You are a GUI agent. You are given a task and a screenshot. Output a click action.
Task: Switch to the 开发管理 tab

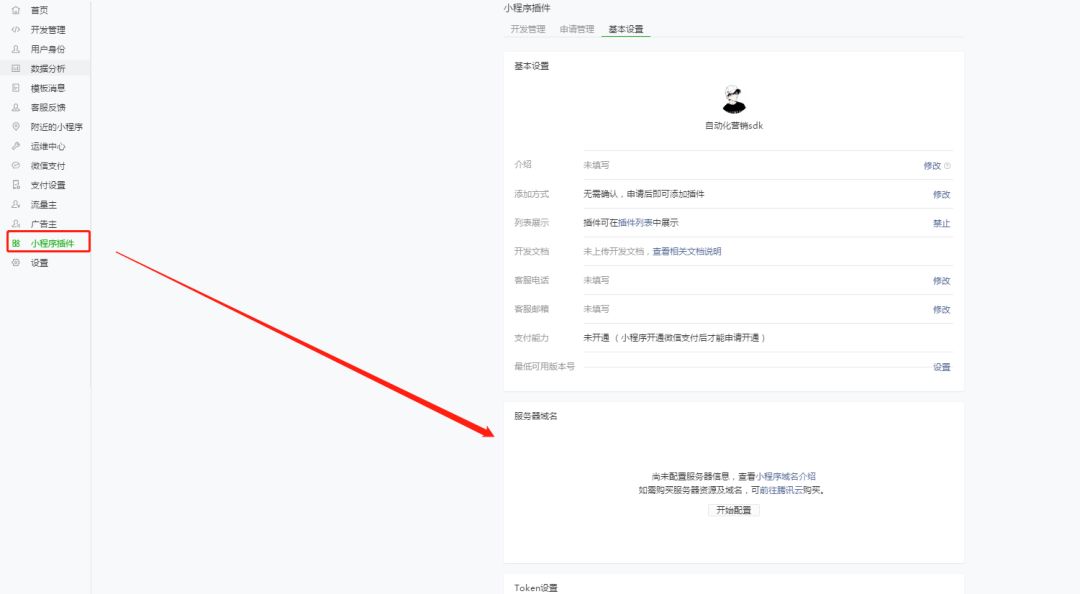(x=528, y=29)
